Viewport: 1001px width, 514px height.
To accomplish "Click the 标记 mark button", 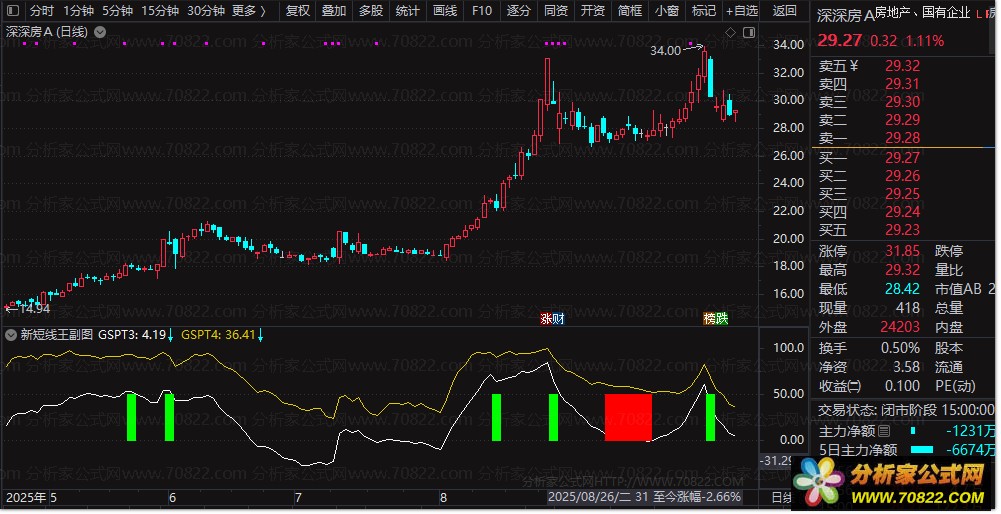I will [704, 10].
